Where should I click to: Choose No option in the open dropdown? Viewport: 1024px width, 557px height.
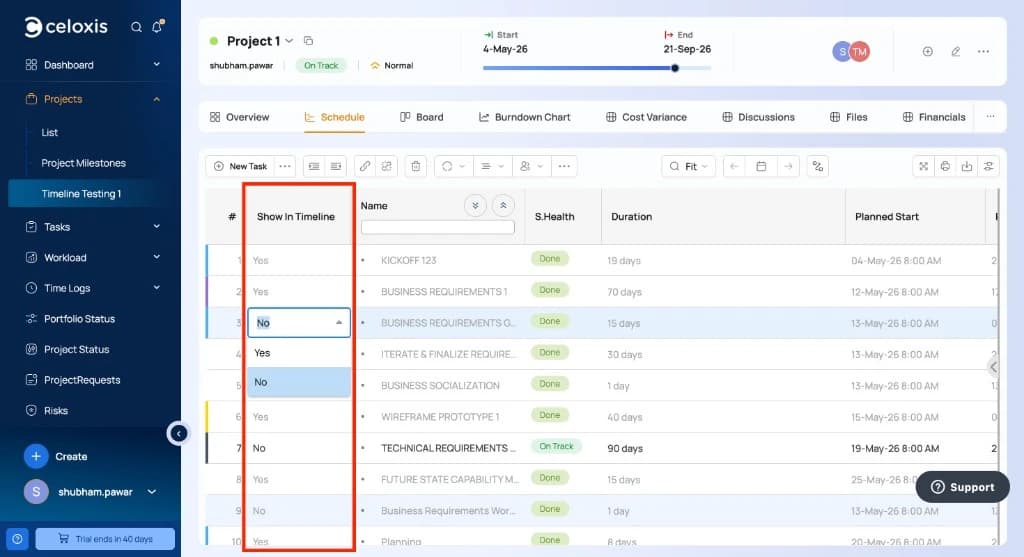[298, 382]
